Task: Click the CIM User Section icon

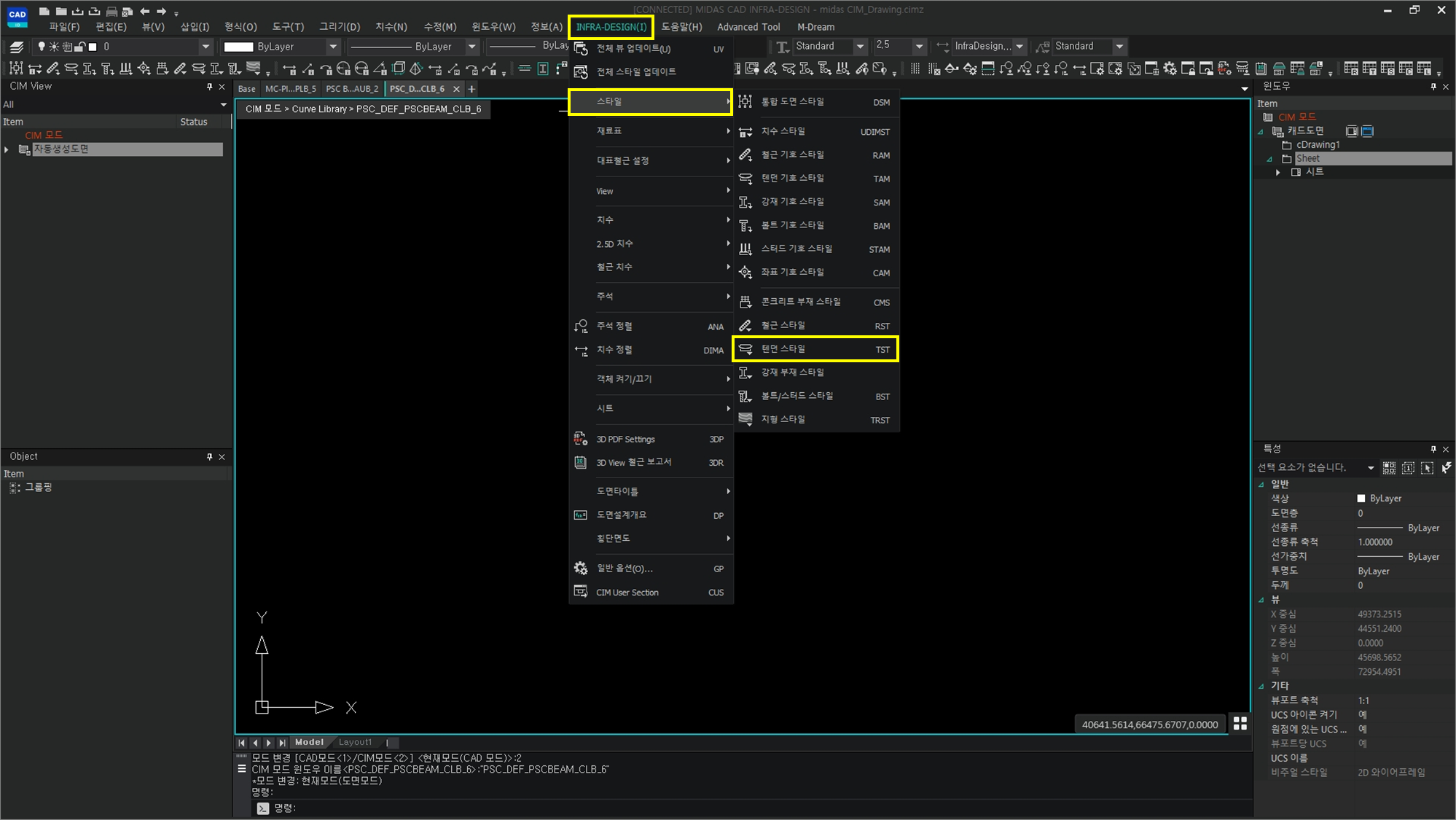Action: pyautogui.click(x=581, y=592)
